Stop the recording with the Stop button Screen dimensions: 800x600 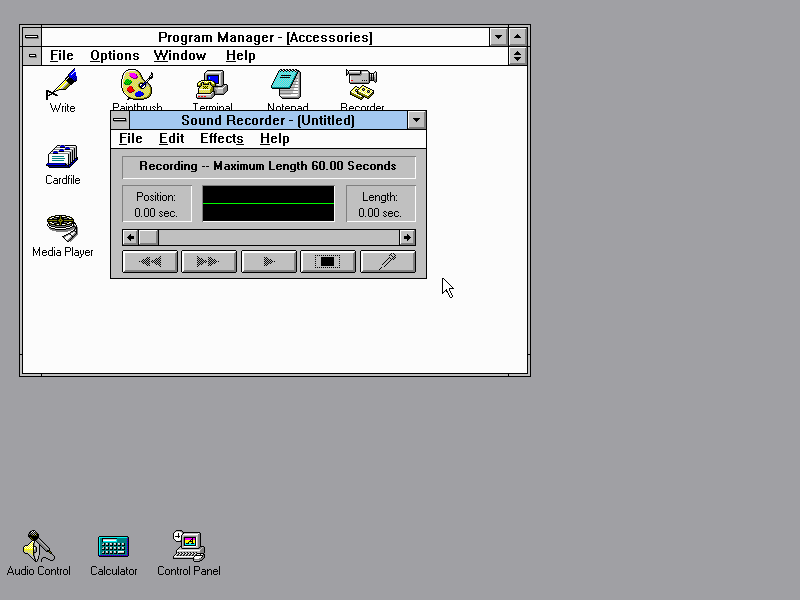pyautogui.click(x=328, y=262)
